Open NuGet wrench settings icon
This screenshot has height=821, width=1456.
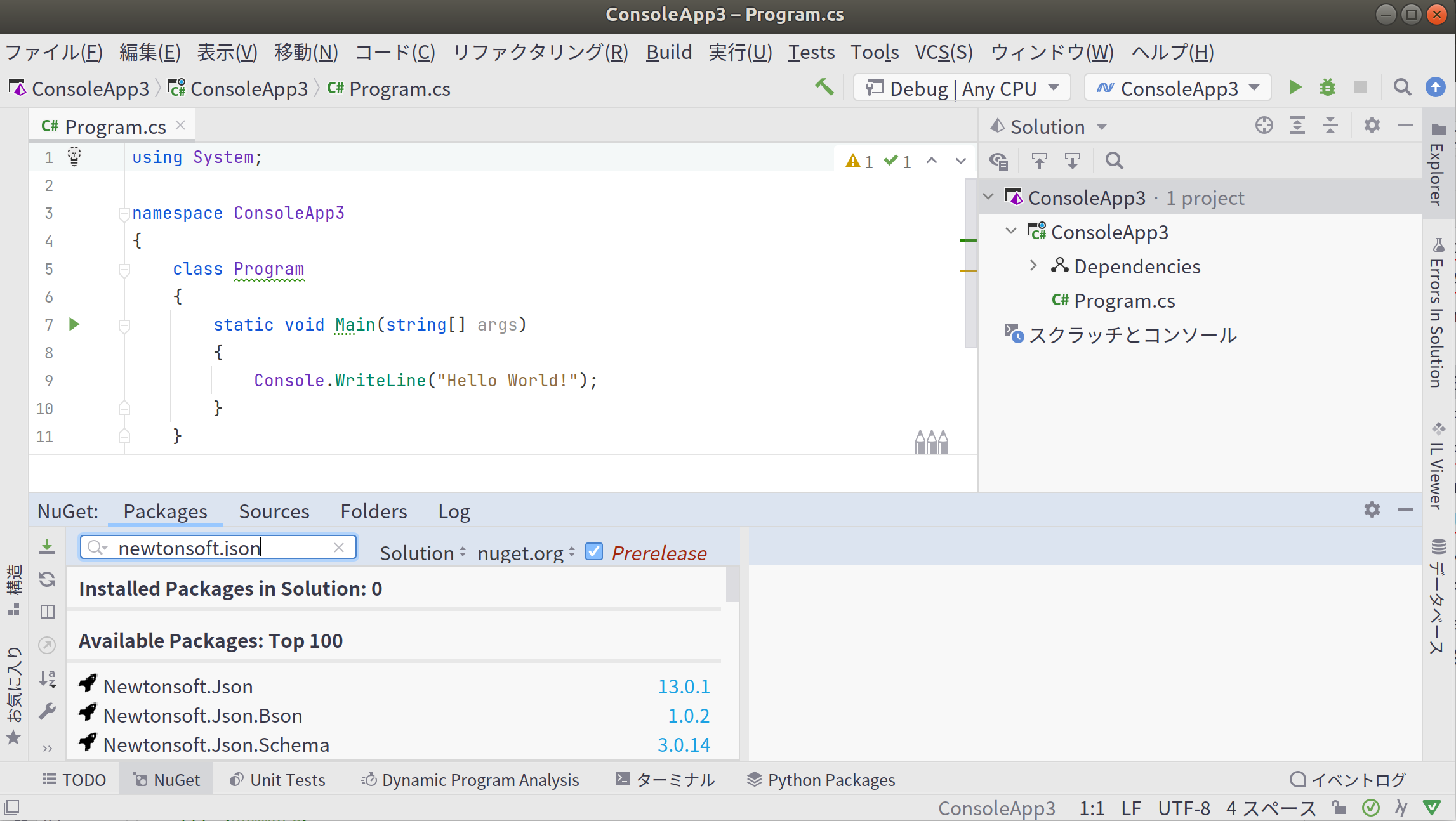[47, 711]
